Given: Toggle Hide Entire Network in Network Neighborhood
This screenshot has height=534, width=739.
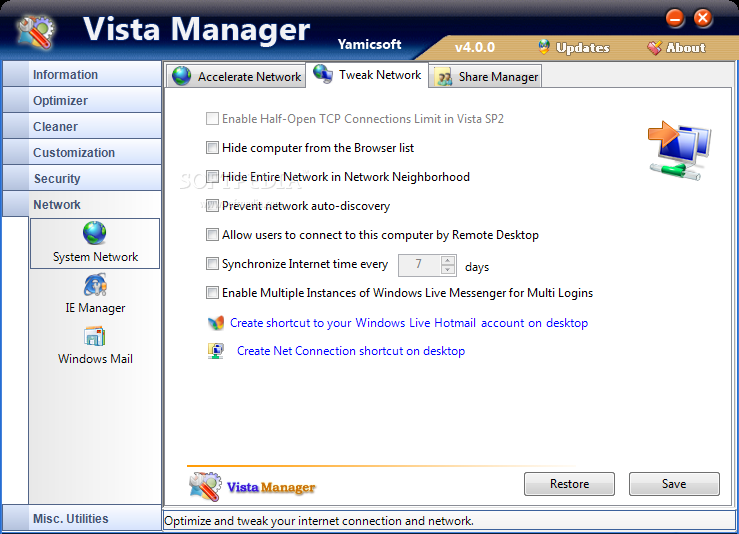Looking at the screenshot, I should point(212,177).
